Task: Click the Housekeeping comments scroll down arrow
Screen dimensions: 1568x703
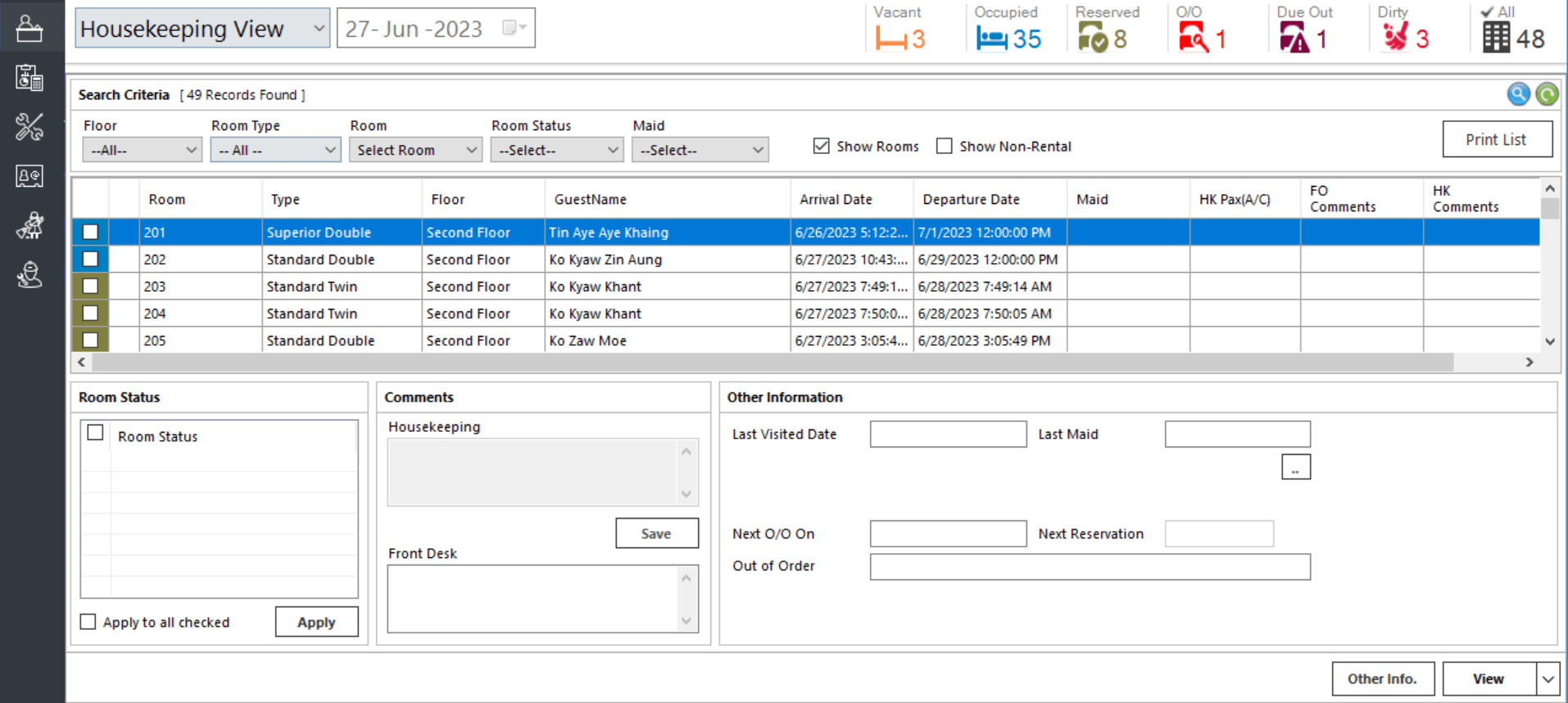Action: [x=687, y=494]
